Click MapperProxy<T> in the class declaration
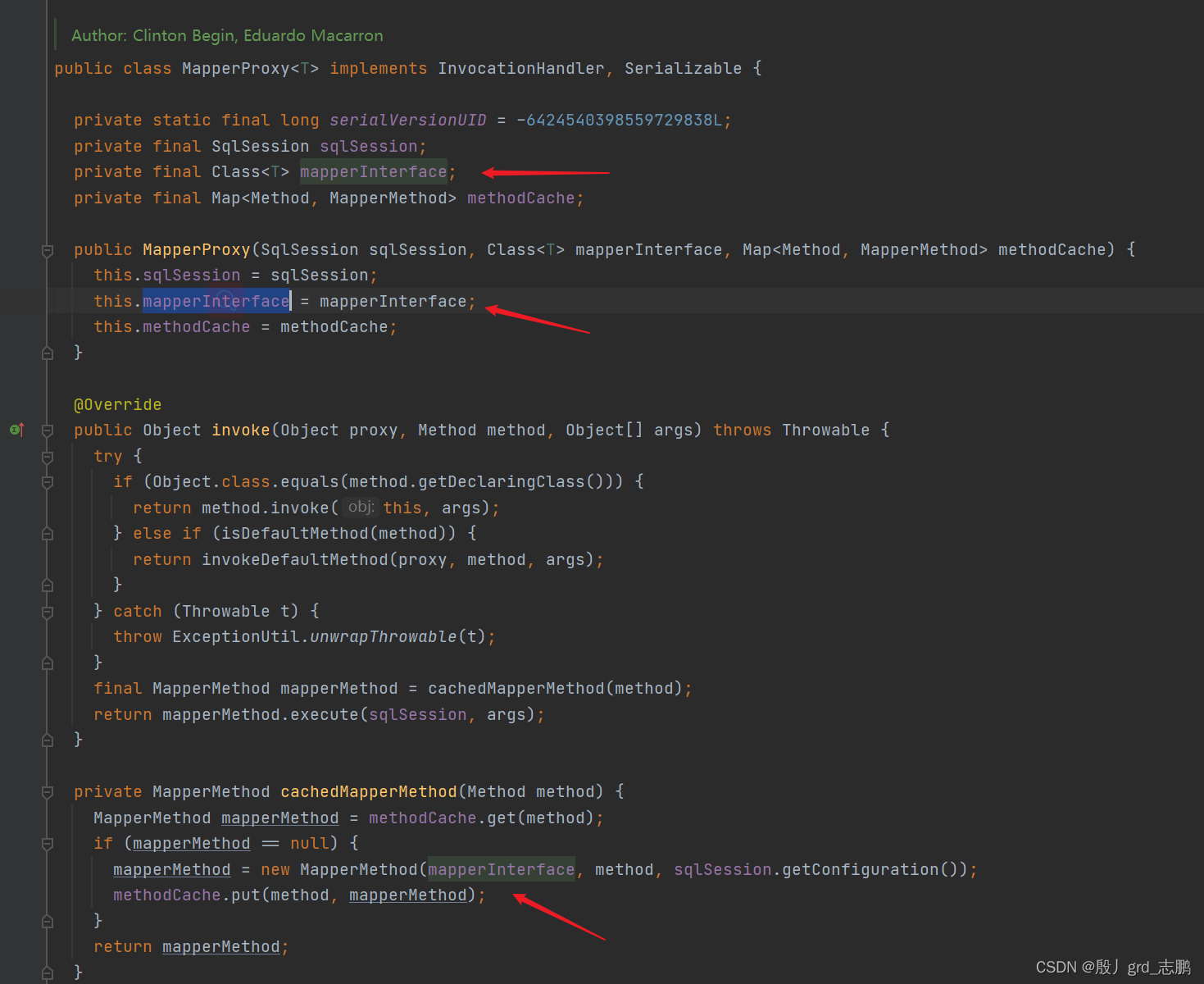The width and height of the screenshot is (1204, 984). click(x=251, y=69)
